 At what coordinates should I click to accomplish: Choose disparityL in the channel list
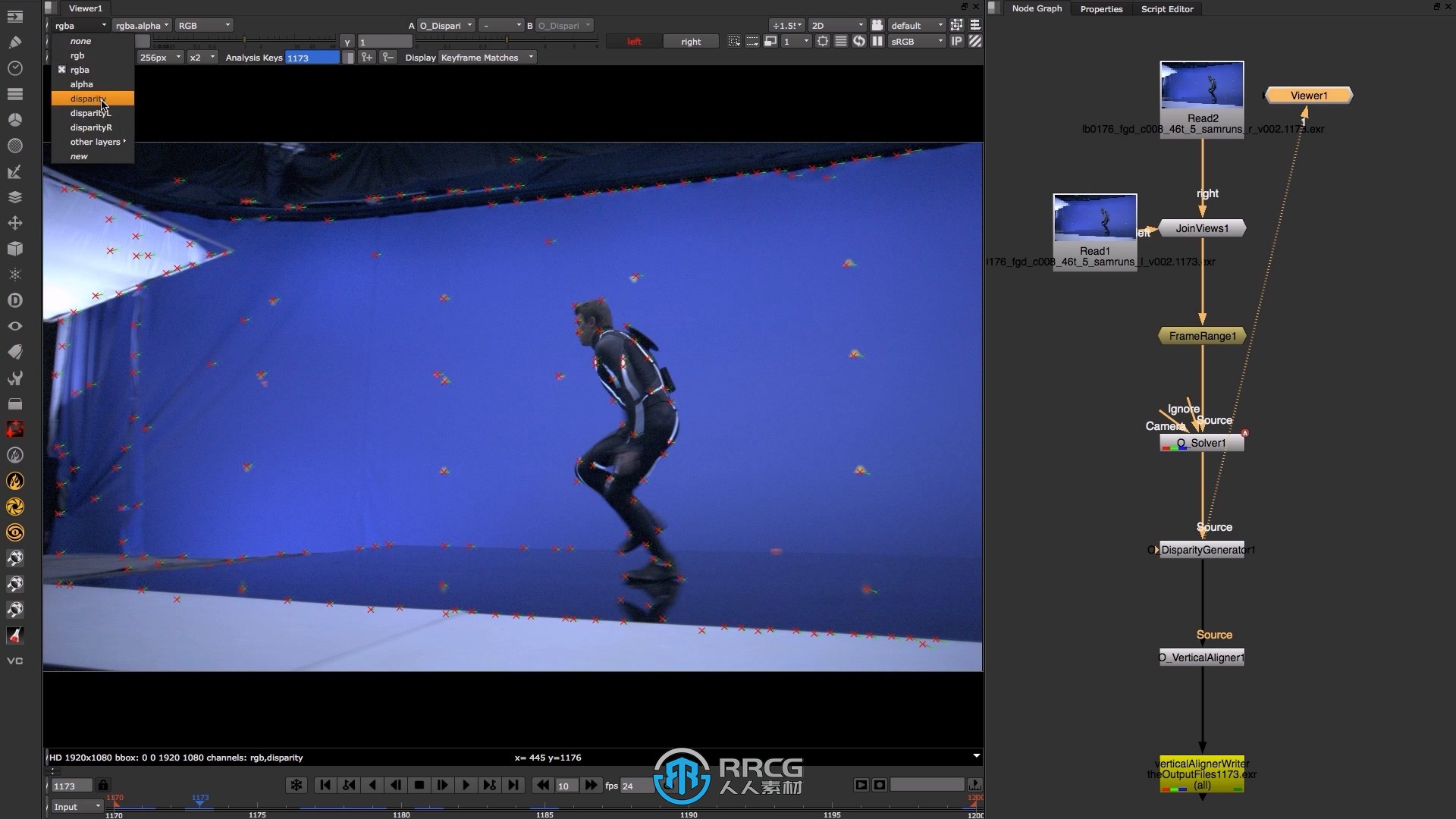93,113
